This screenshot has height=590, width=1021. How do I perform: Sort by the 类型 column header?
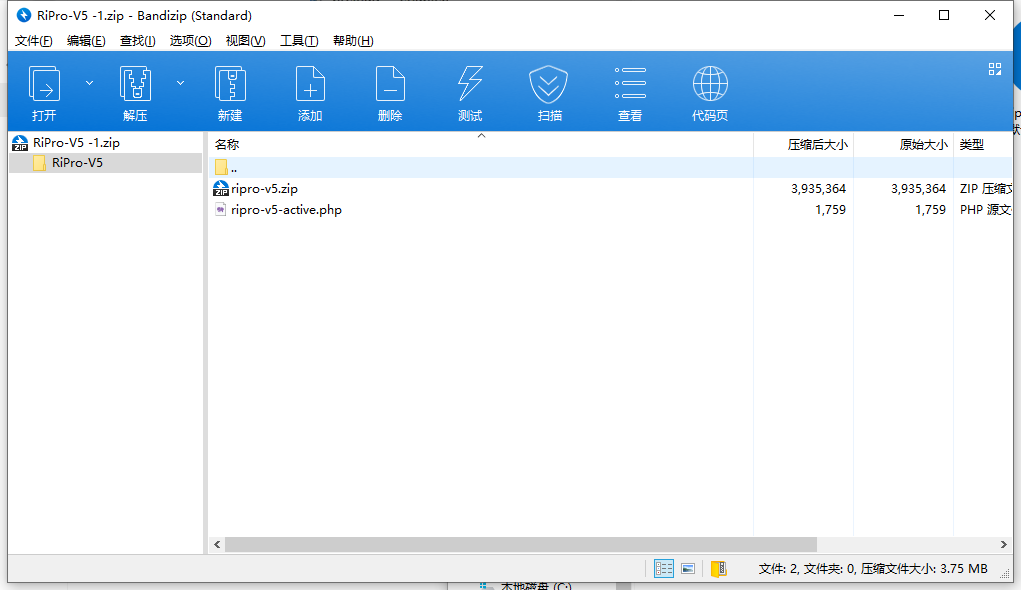coord(983,145)
